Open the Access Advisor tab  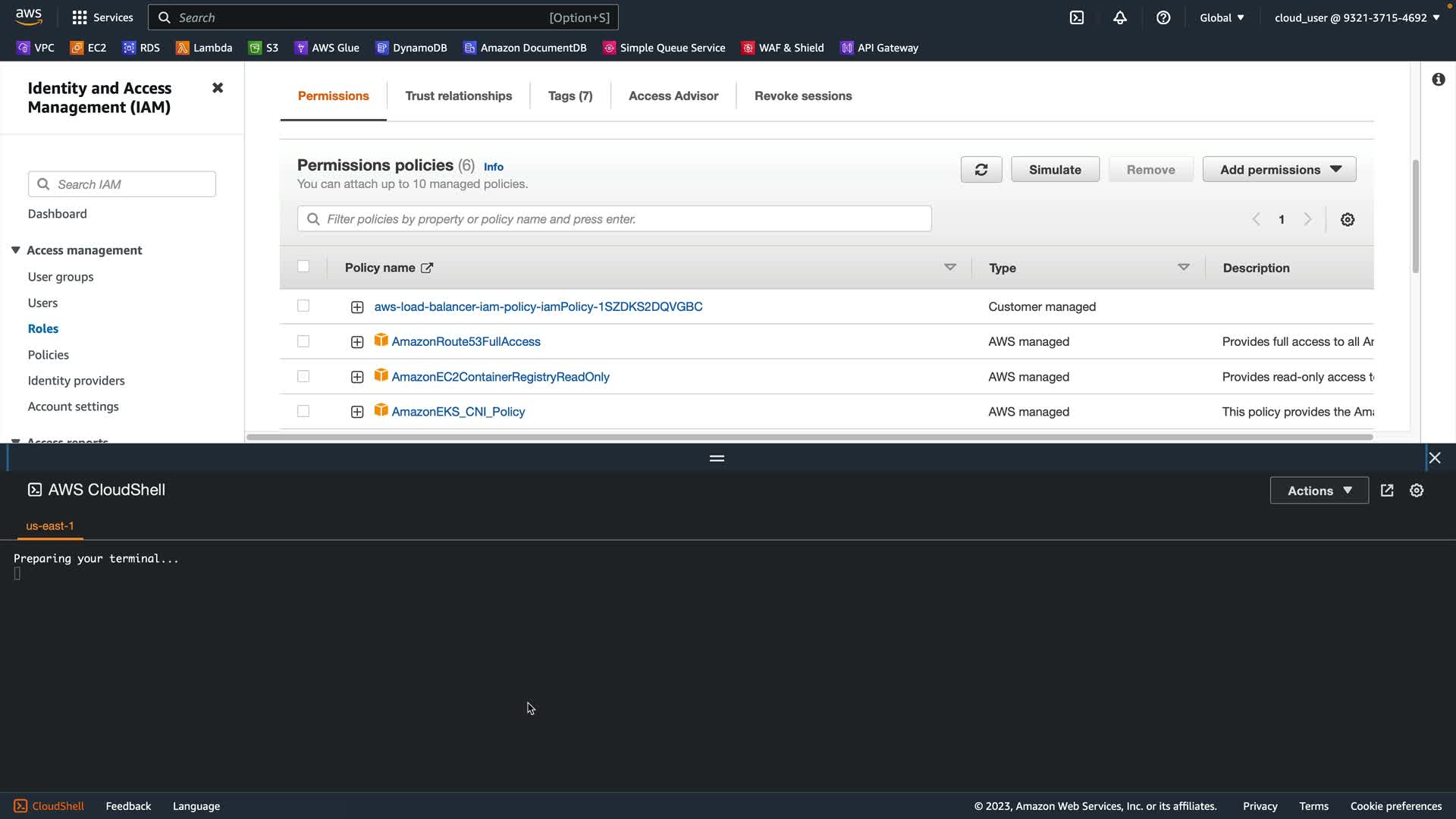[673, 96]
